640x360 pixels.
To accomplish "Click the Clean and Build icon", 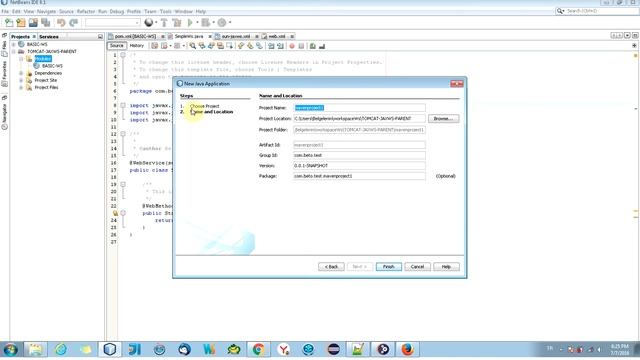I will (x=177, y=22).
